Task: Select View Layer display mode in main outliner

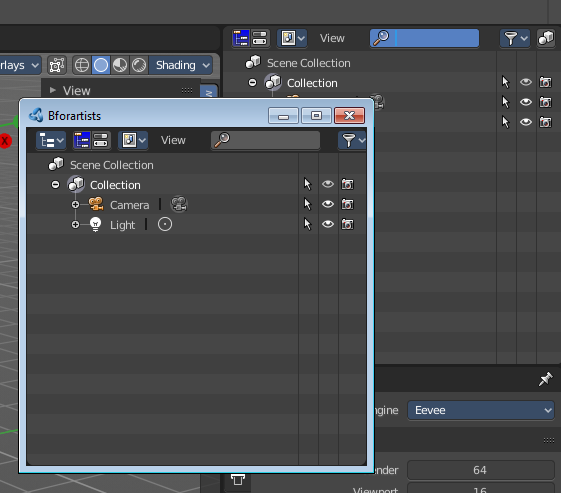Action: [241, 38]
